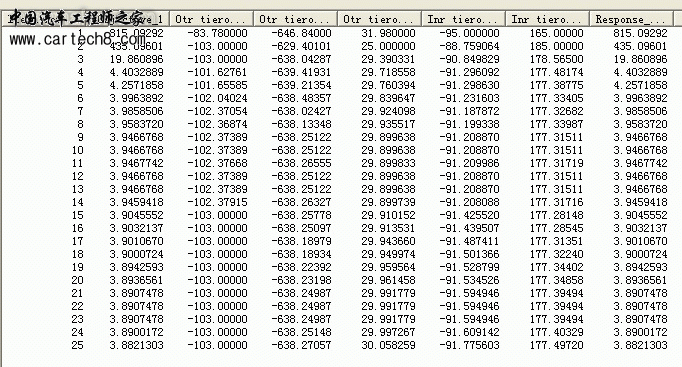Click the Otr tiero header above 31.980000
Viewport: 682px width, 367px height.
[379, 19]
